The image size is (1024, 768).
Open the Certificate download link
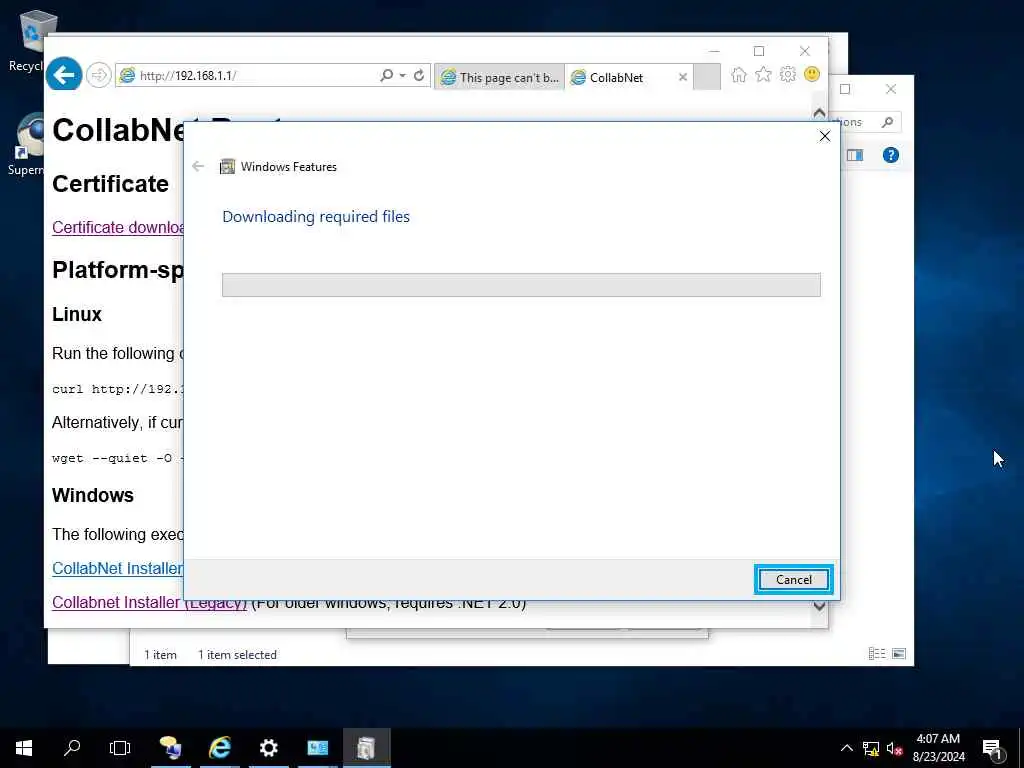[x=118, y=227]
